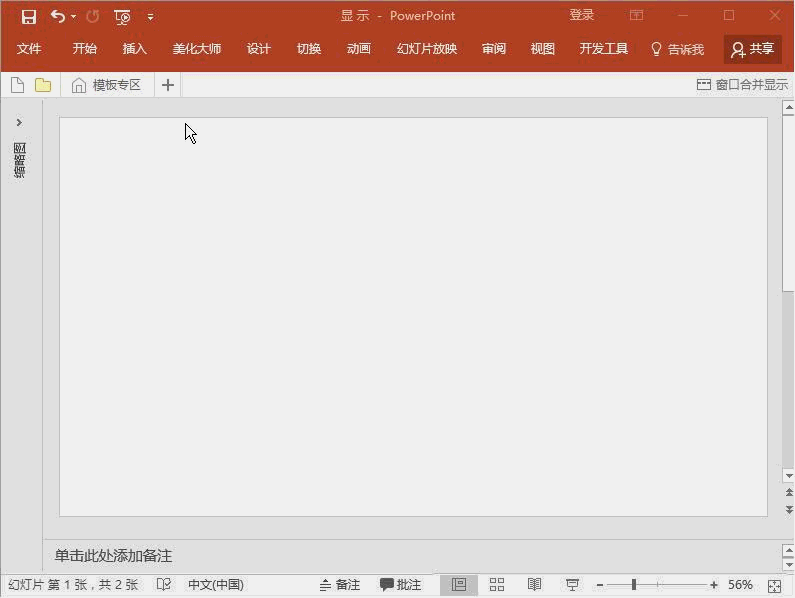Image resolution: width=795 pixels, height=598 pixels.
Task: Switch to the 审阅 review tab
Action: tap(494, 49)
